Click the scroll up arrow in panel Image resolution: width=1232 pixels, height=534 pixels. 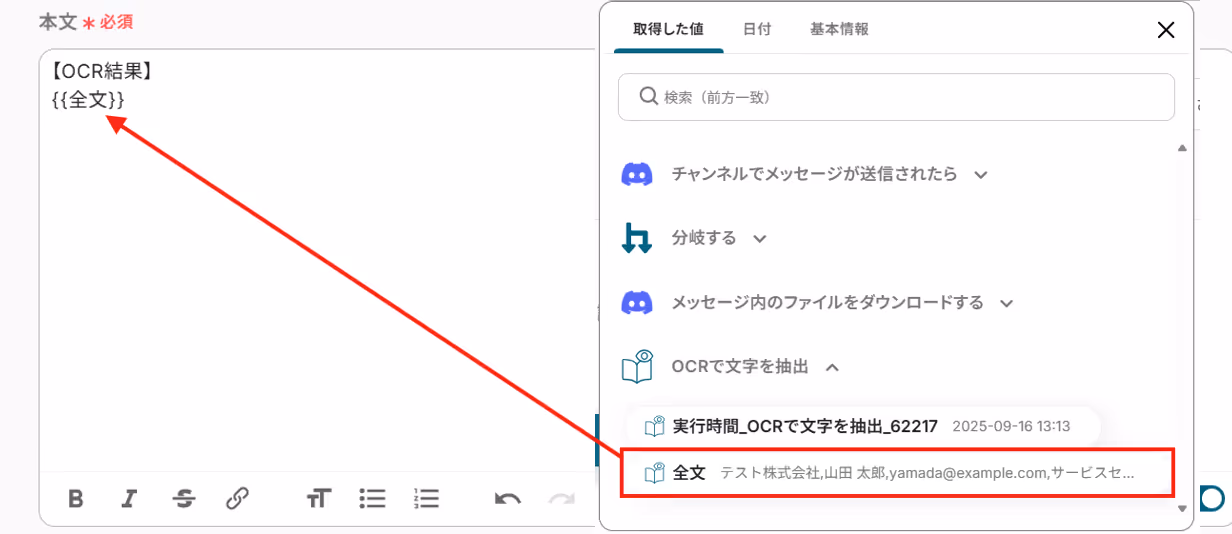point(1182,148)
